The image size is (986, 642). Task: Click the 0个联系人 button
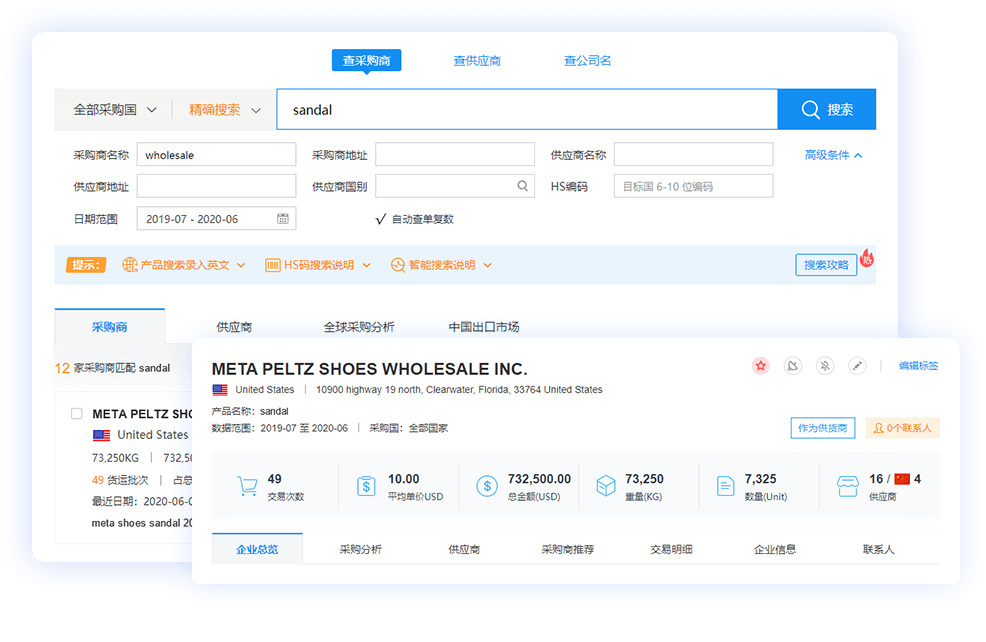pyautogui.click(x=902, y=428)
